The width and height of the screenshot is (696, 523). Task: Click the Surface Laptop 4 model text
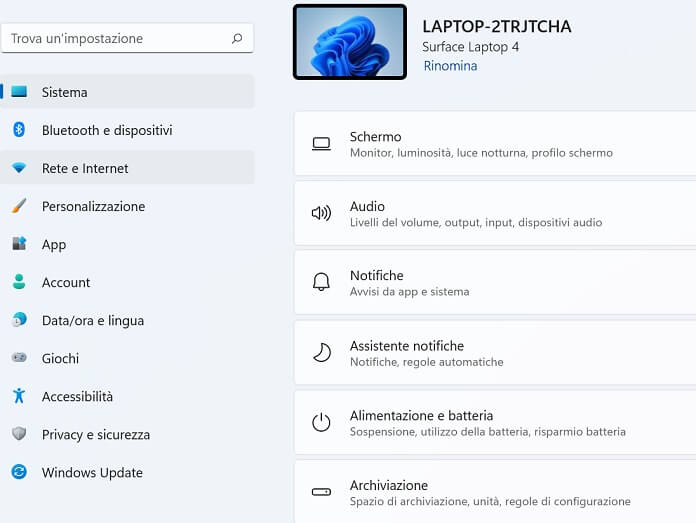pyautogui.click(x=470, y=47)
